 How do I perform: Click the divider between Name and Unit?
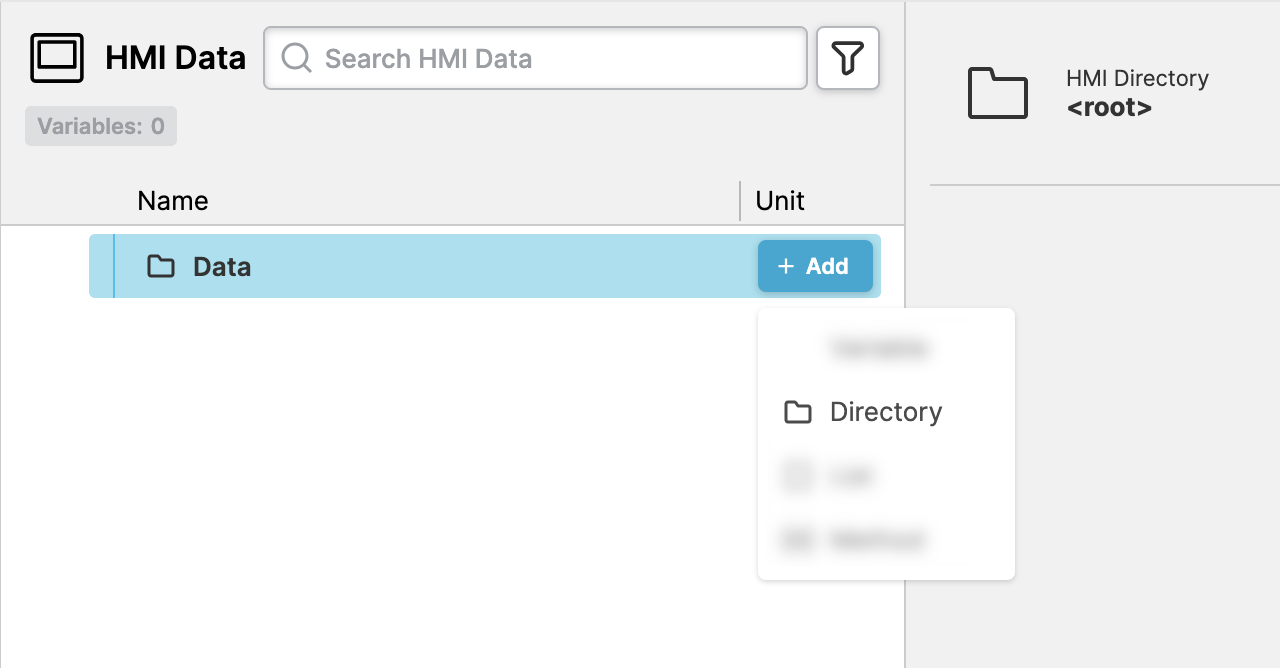740,201
